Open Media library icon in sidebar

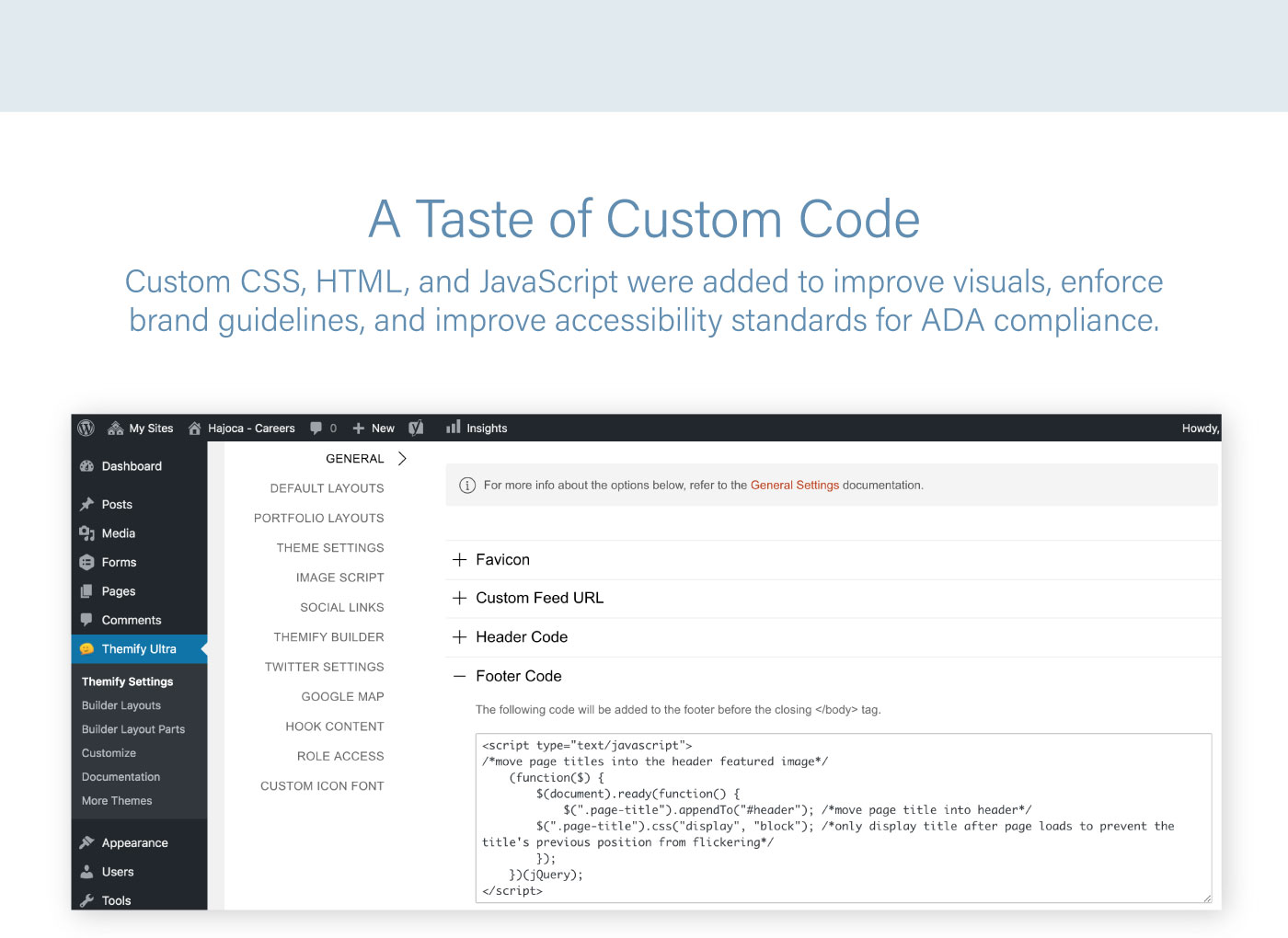pos(87,533)
